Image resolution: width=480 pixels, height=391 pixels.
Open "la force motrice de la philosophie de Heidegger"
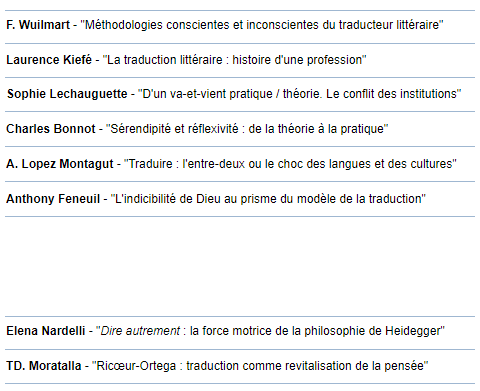pyautogui.click(x=315, y=331)
